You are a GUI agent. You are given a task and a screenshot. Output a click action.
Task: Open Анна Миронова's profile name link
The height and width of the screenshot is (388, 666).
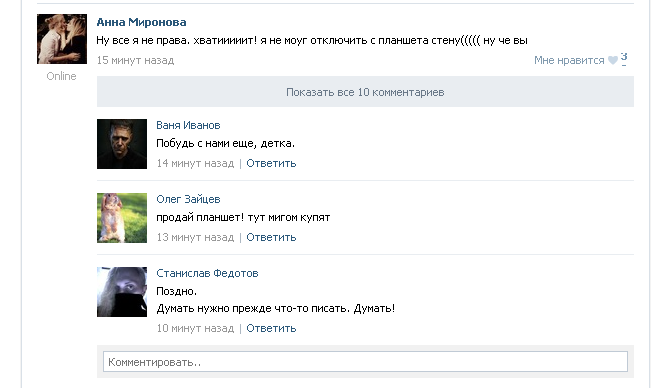click(x=141, y=22)
